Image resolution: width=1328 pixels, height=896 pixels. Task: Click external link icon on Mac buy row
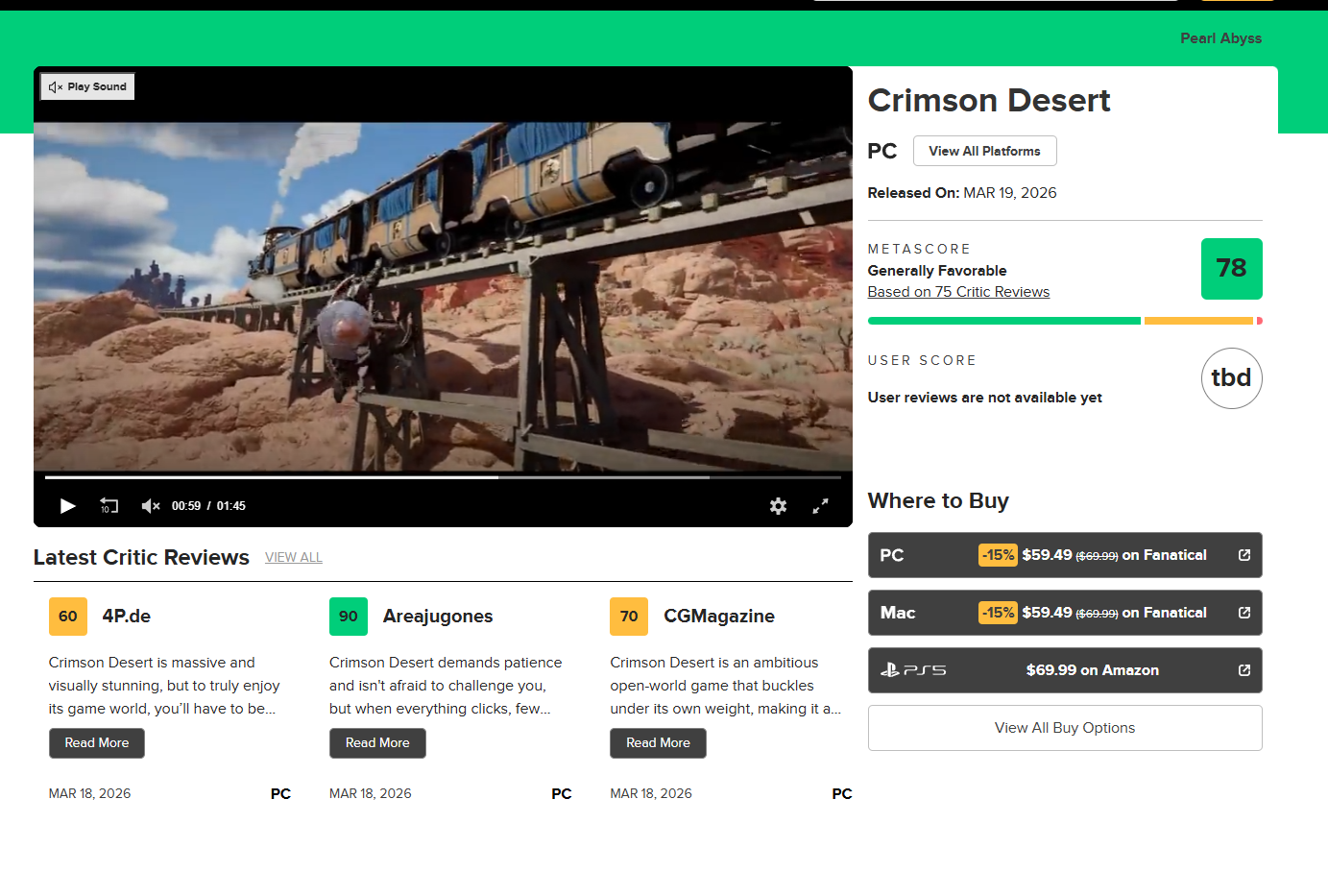click(x=1244, y=613)
